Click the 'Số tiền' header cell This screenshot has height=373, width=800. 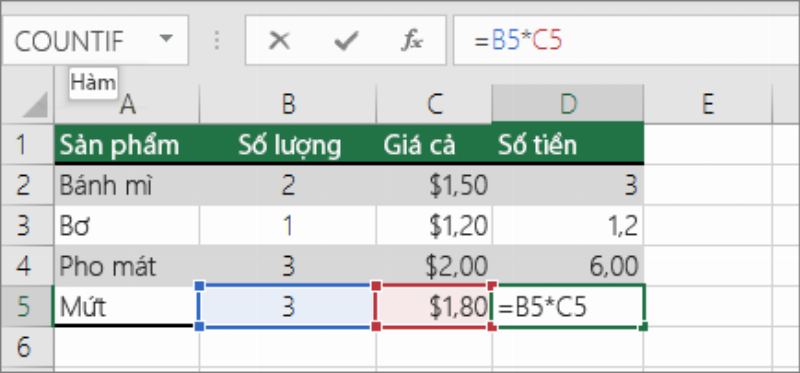(568, 144)
